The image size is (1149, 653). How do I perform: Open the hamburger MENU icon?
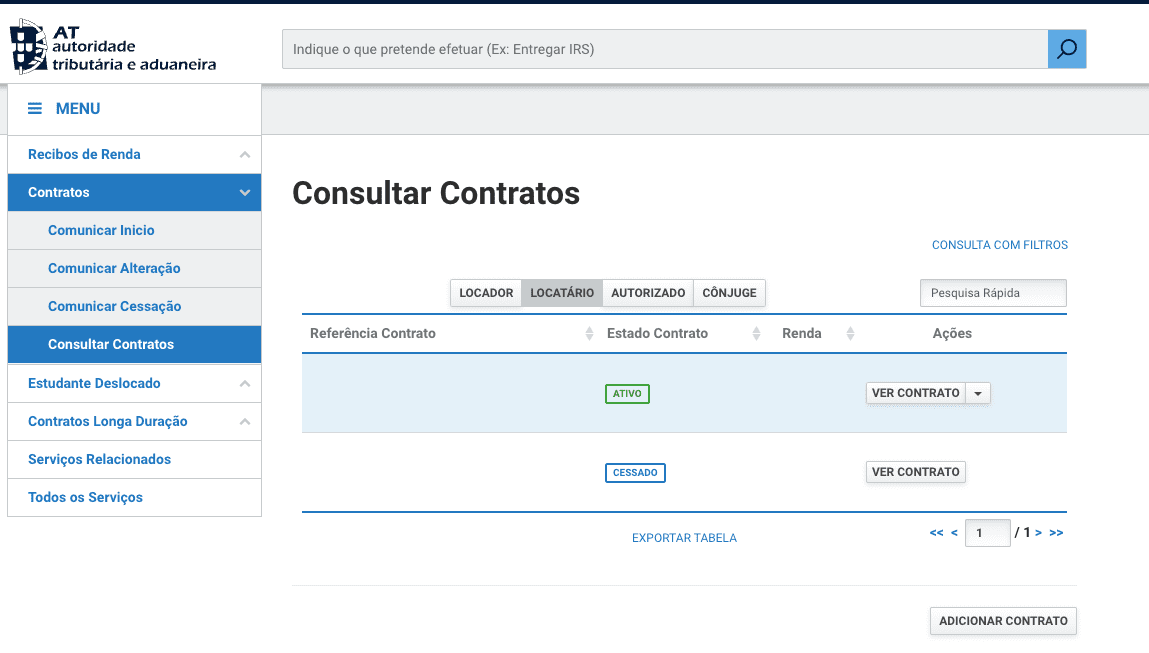[34, 108]
